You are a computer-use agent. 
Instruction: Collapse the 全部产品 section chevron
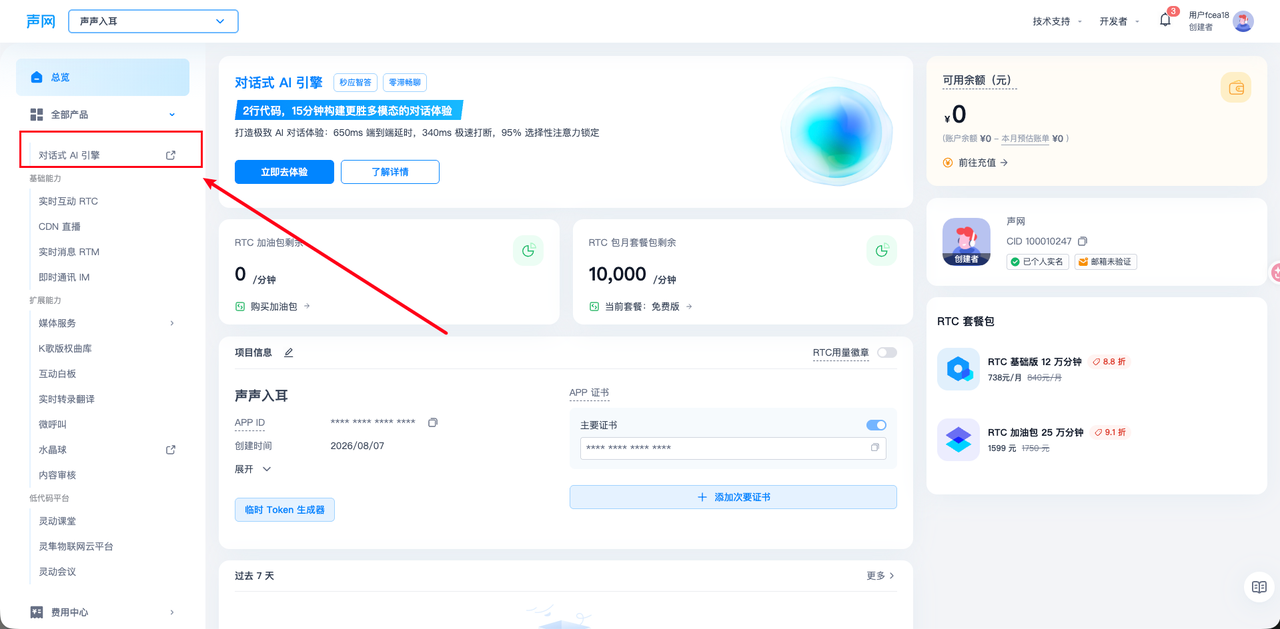[172, 115]
